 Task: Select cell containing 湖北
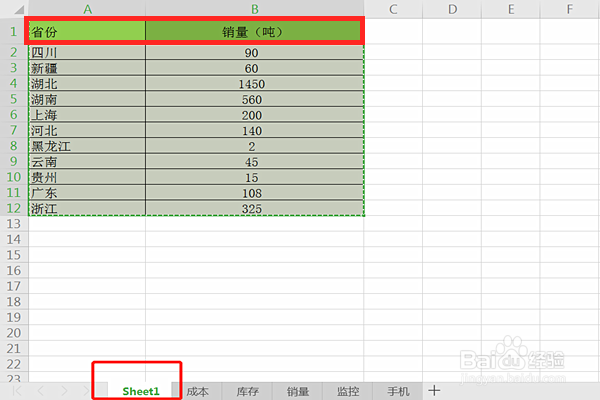(87, 84)
